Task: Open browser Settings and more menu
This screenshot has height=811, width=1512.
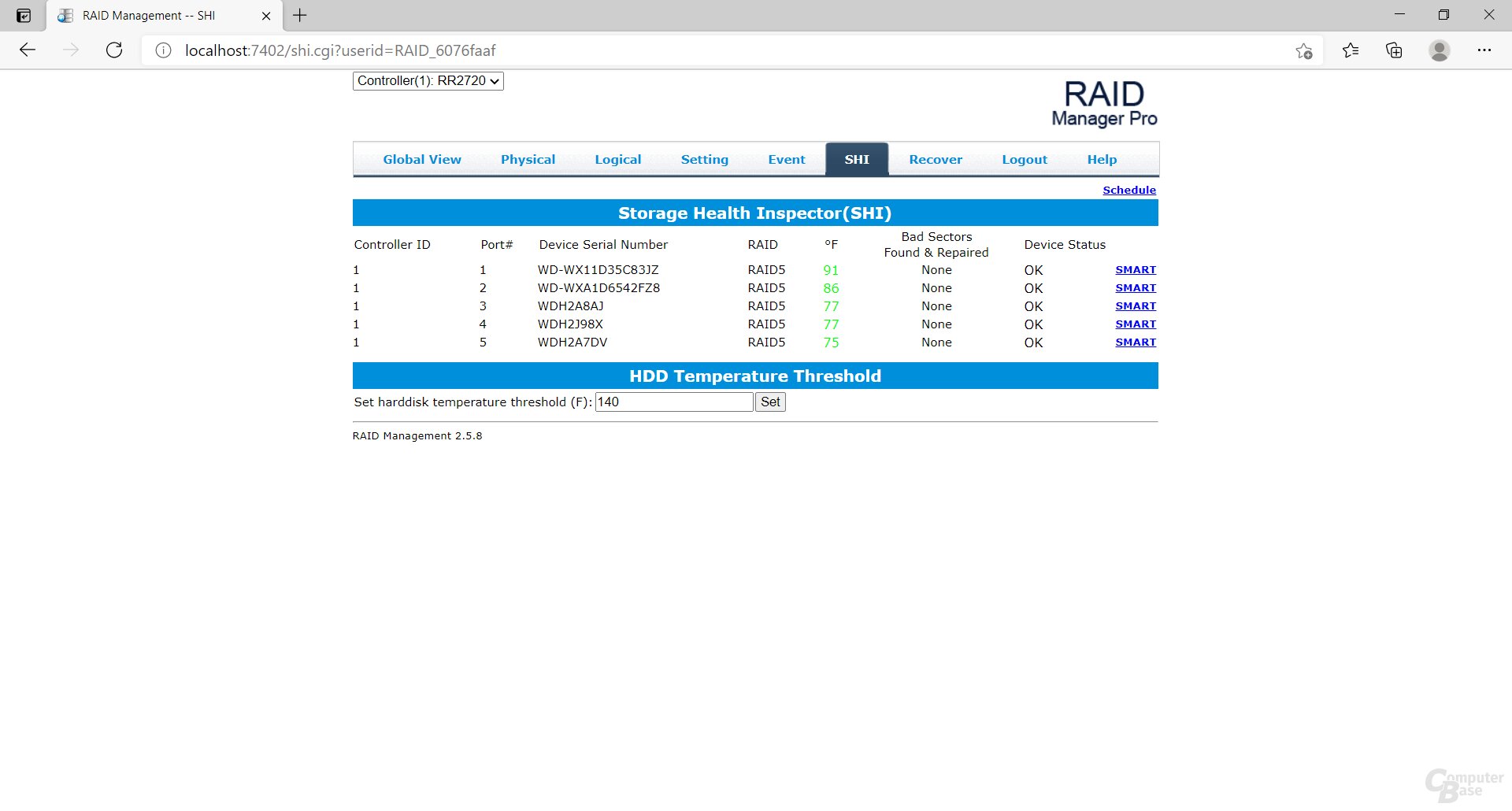Action: [x=1484, y=50]
